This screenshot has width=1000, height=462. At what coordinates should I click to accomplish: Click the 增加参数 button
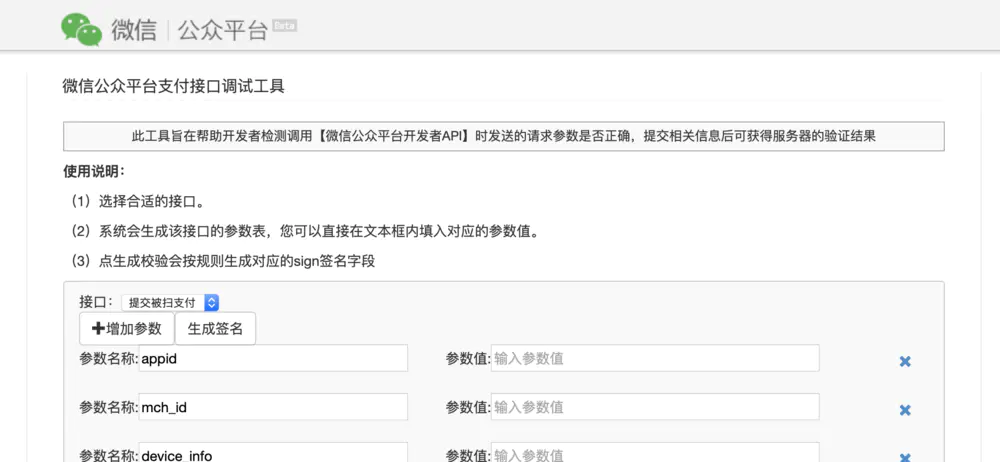(127, 329)
